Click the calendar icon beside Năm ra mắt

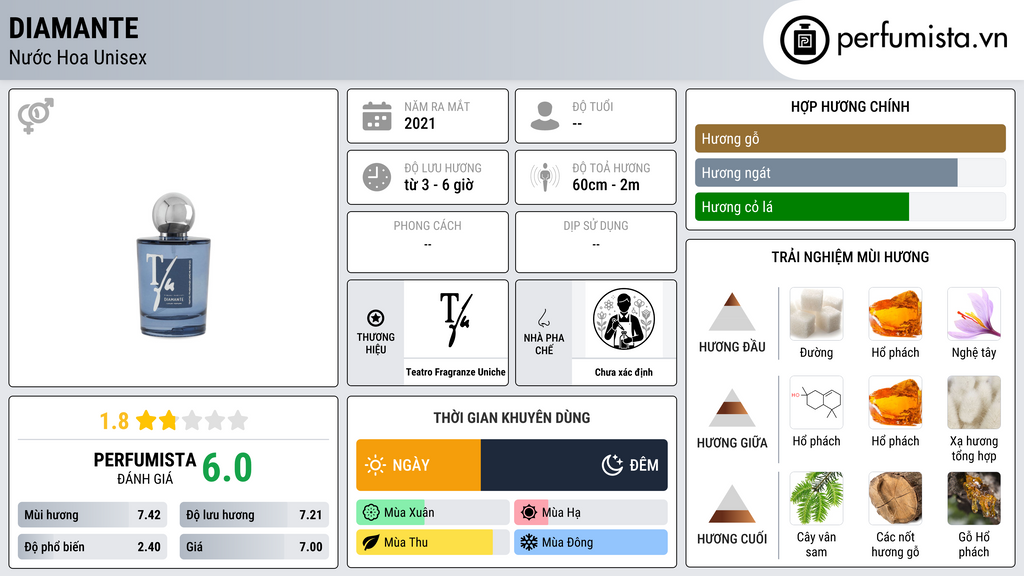377,116
